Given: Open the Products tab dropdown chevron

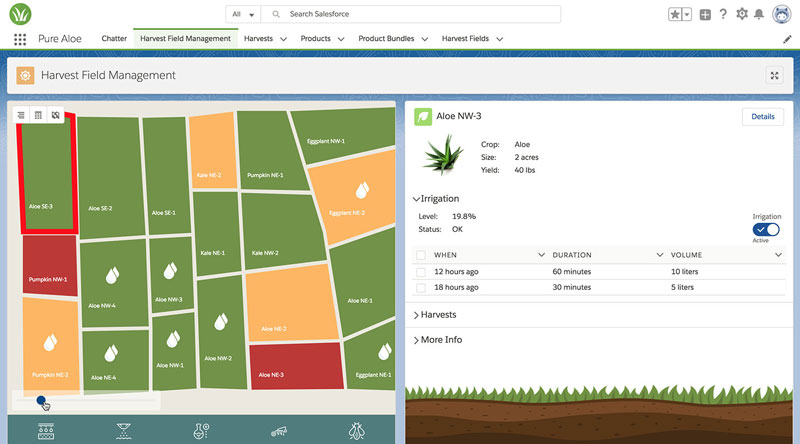Looking at the screenshot, I should click(x=341, y=39).
